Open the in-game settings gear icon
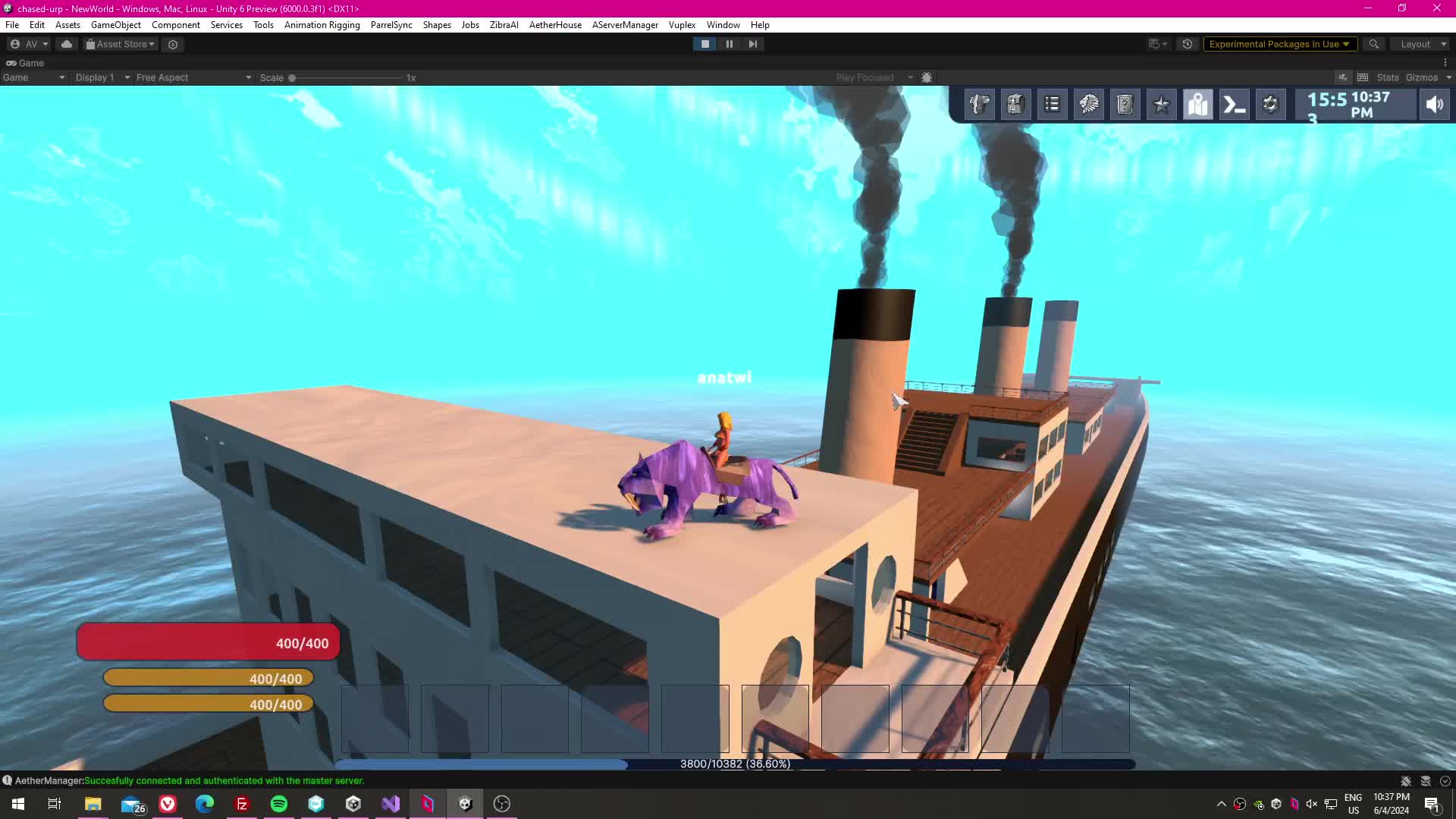Image resolution: width=1456 pixels, height=819 pixels. pos(1270,105)
